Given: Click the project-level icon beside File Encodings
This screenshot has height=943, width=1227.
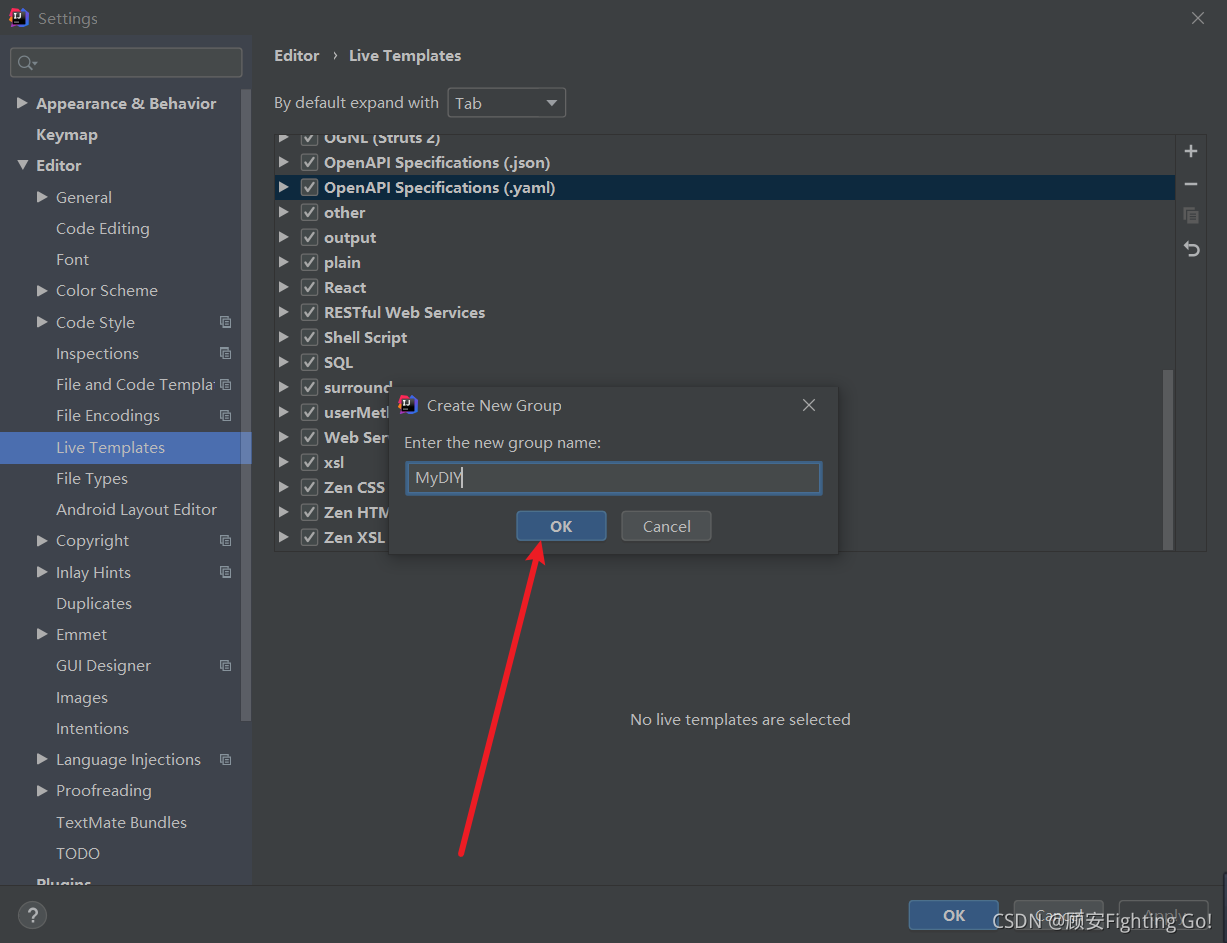Looking at the screenshot, I should tap(225, 415).
